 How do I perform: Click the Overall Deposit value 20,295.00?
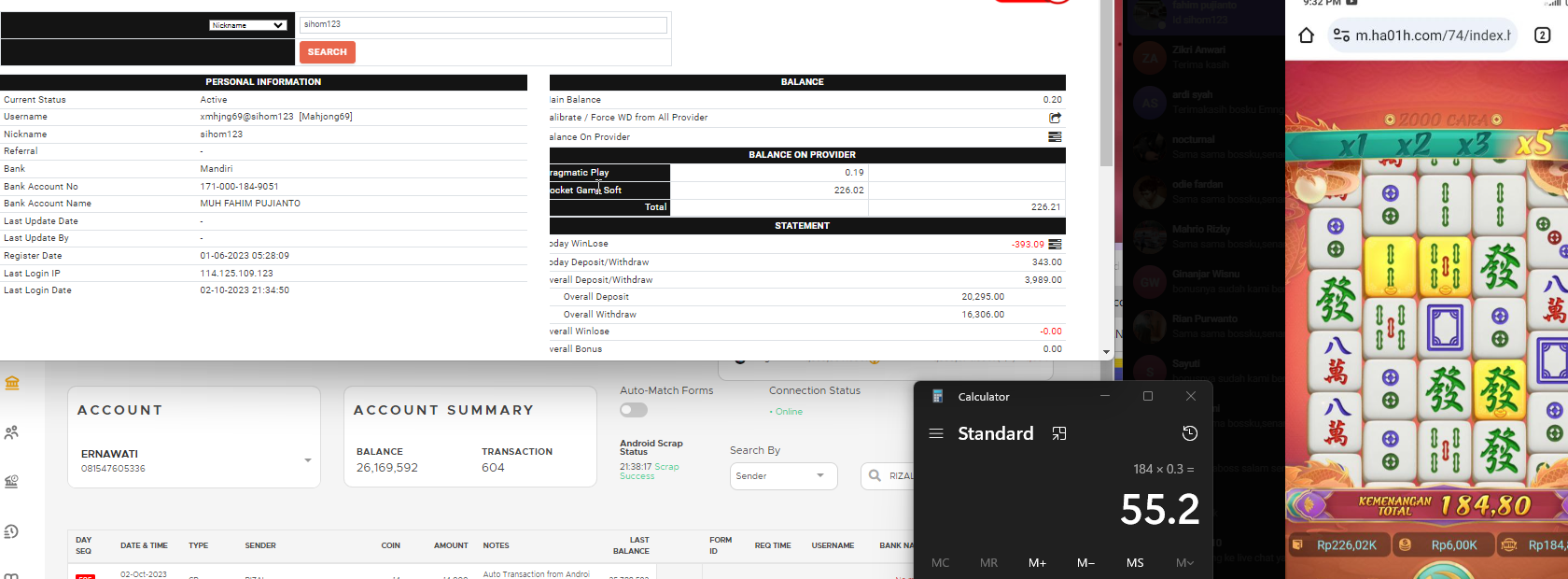click(983, 297)
